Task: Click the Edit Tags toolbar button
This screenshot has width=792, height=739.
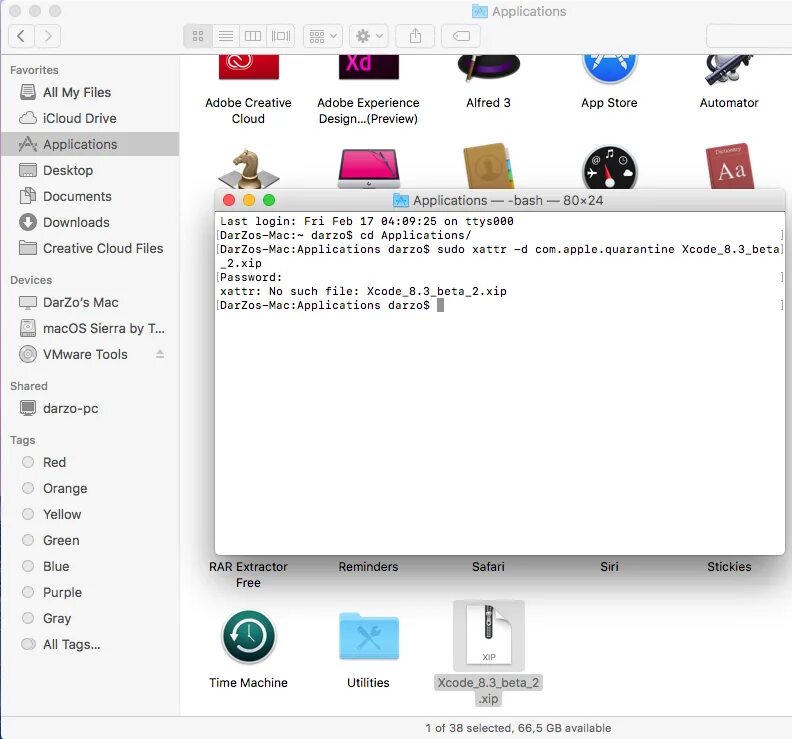Action: point(461,36)
